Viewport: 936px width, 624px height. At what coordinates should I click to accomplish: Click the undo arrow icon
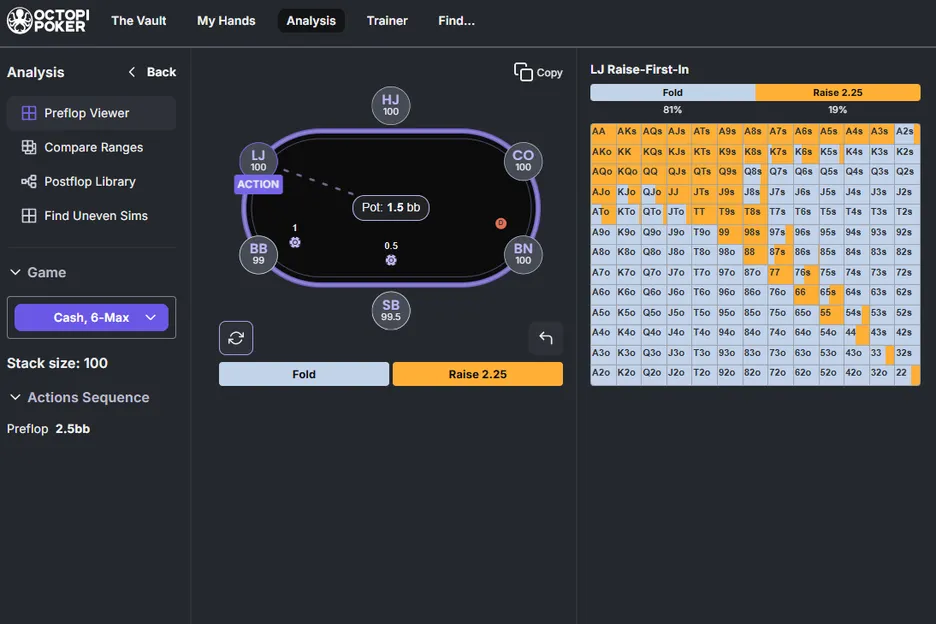pos(546,338)
